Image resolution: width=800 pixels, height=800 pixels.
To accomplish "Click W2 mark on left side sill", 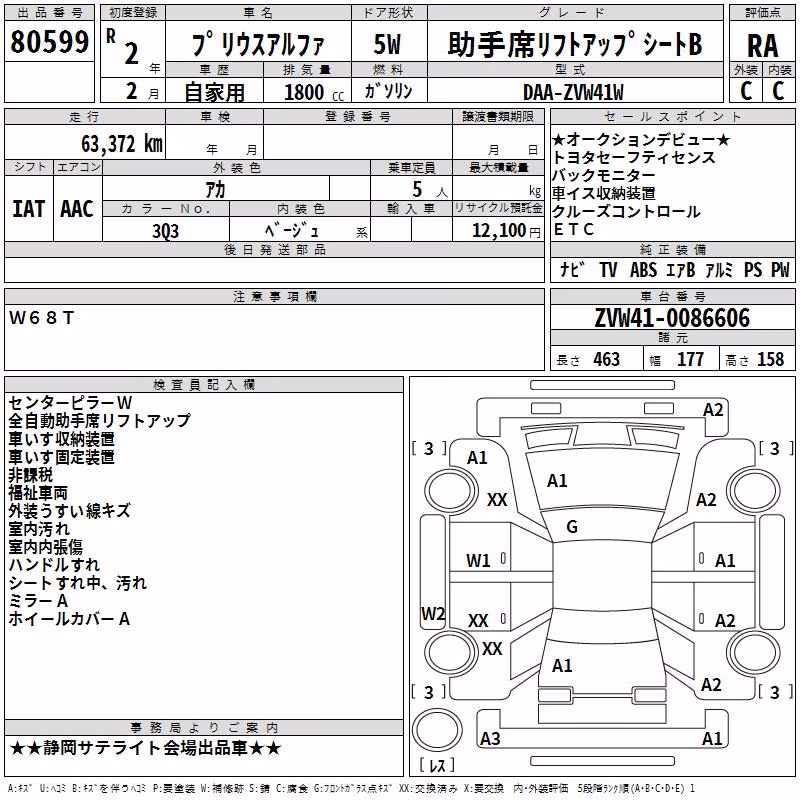I will [x=433, y=613].
